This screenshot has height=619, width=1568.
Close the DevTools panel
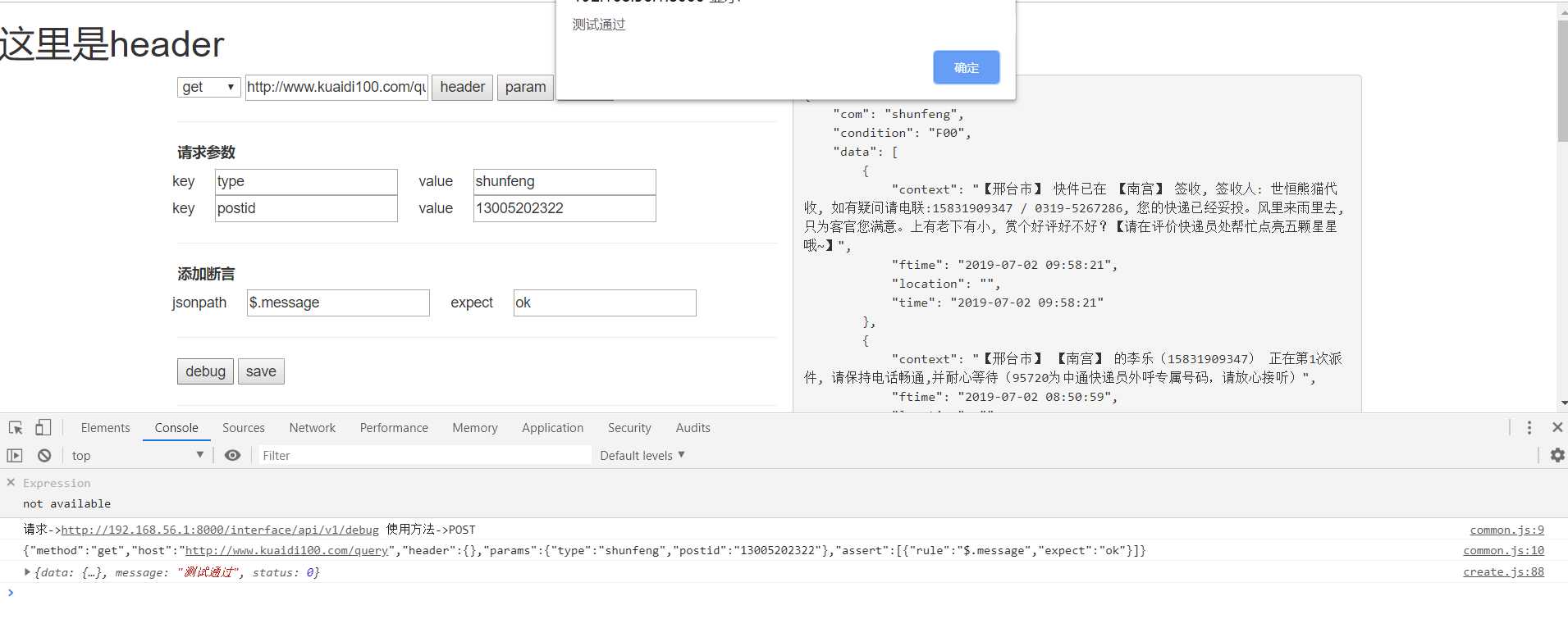point(1557,427)
